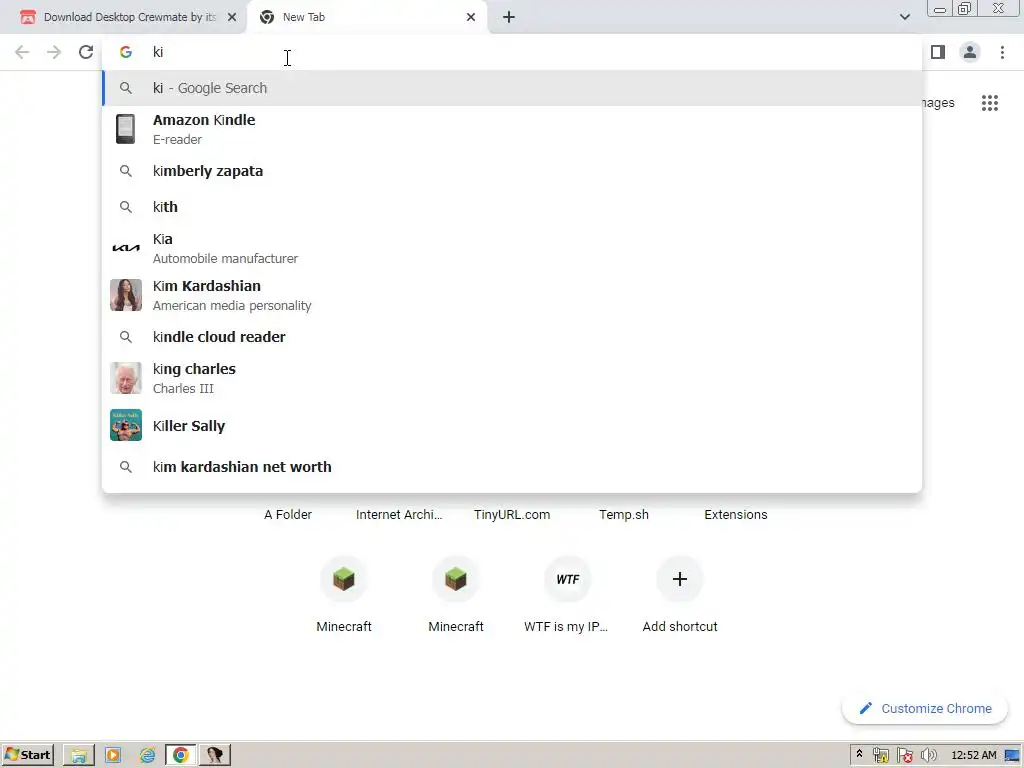
Task: Open the Windows Start menu
Action: point(27,755)
